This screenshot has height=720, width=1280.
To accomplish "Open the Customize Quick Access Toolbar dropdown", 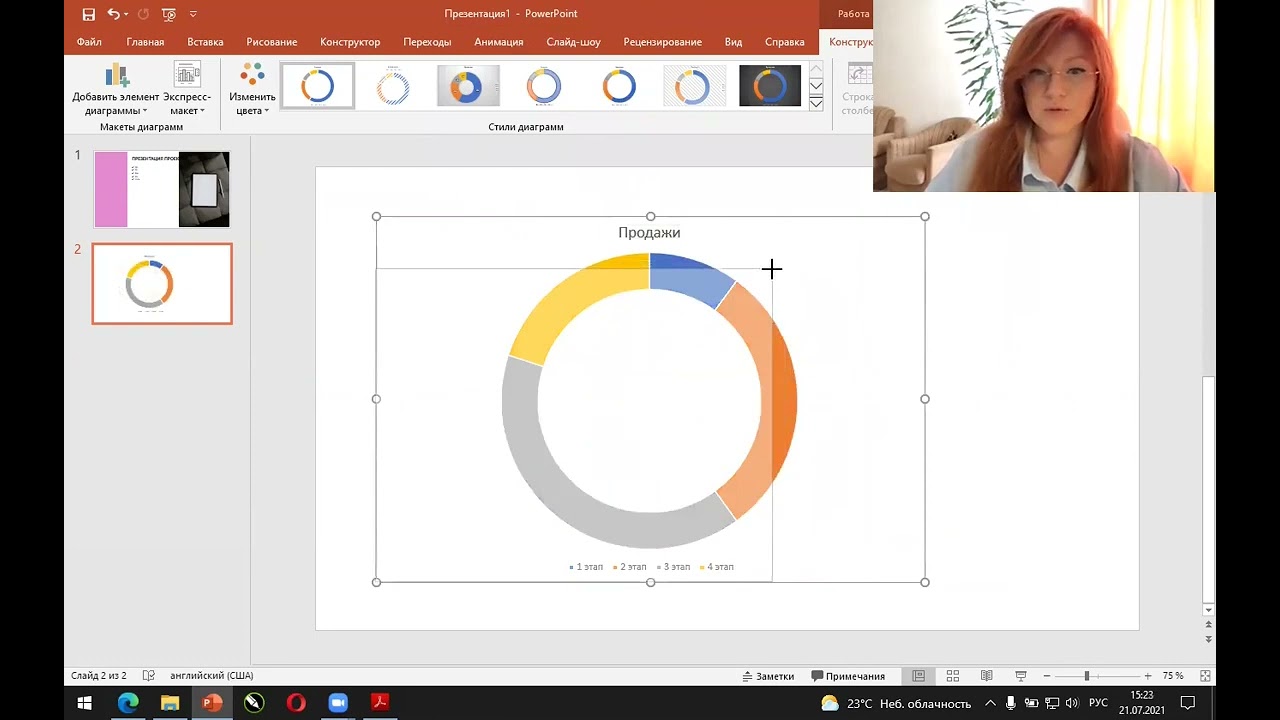I will [x=193, y=14].
